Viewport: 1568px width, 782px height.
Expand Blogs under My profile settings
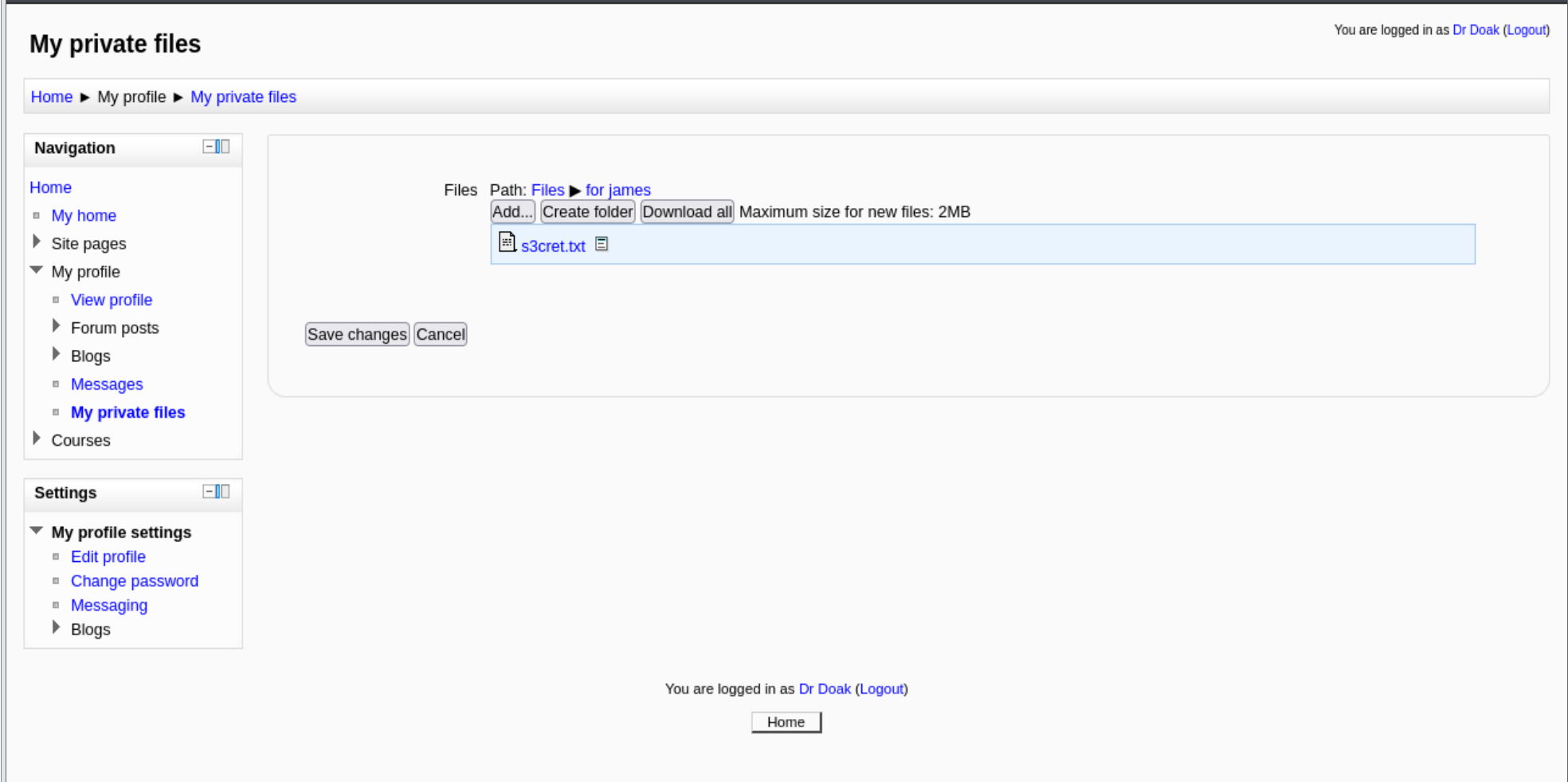[56, 627]
